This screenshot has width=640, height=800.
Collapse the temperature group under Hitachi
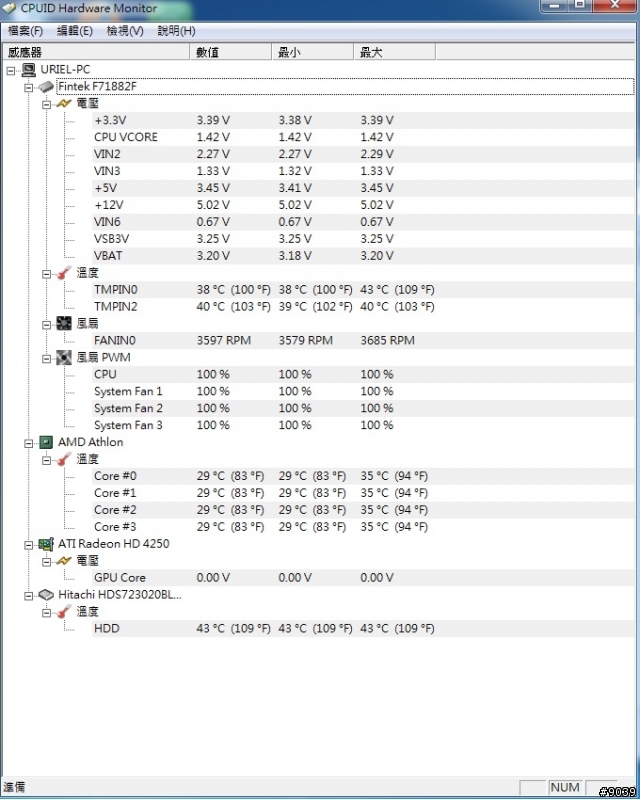[x=46, y=612]
